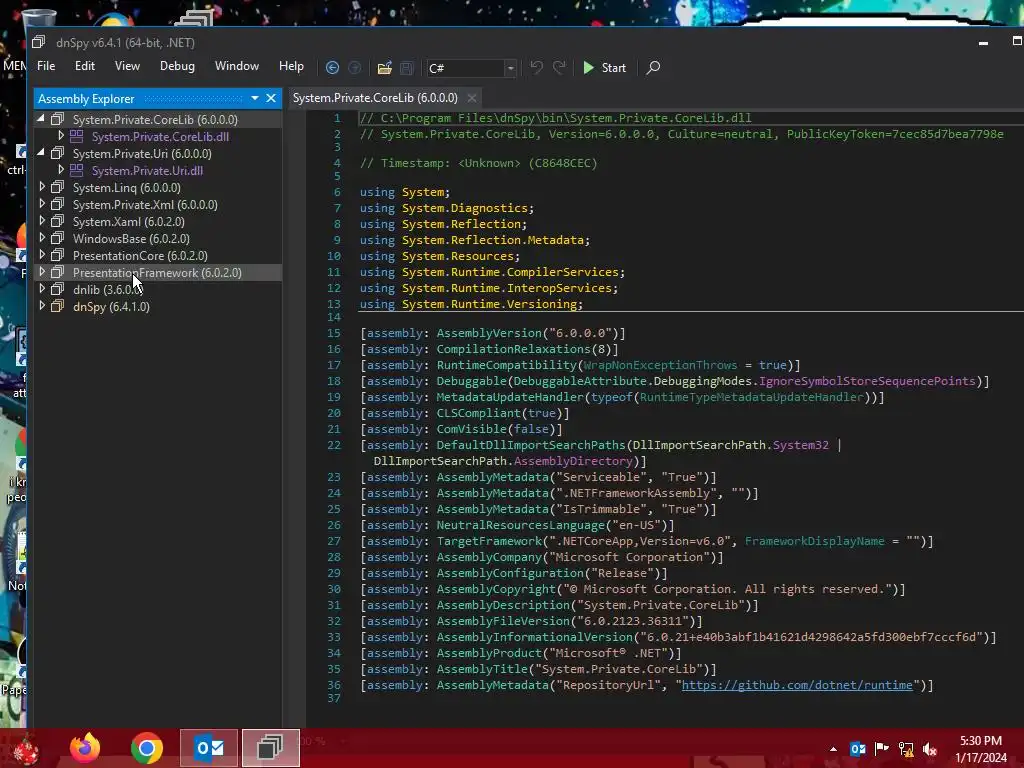1024x768 pixels.
Task: Click the Outlook icon in system tray
Action: point(857,749)
